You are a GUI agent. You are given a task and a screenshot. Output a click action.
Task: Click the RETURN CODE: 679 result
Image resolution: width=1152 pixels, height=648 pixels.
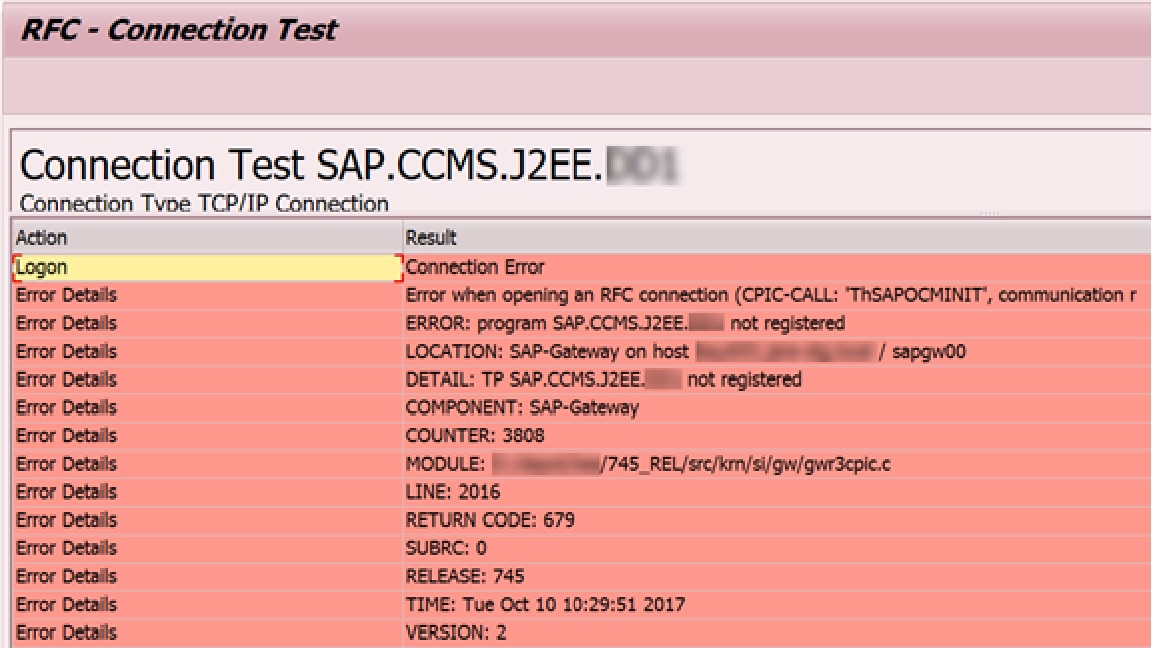(x=777, y=520)
